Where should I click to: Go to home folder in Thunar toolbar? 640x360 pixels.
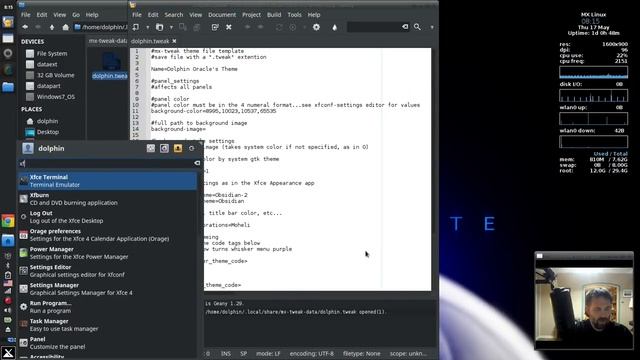[x=65, y=27]
